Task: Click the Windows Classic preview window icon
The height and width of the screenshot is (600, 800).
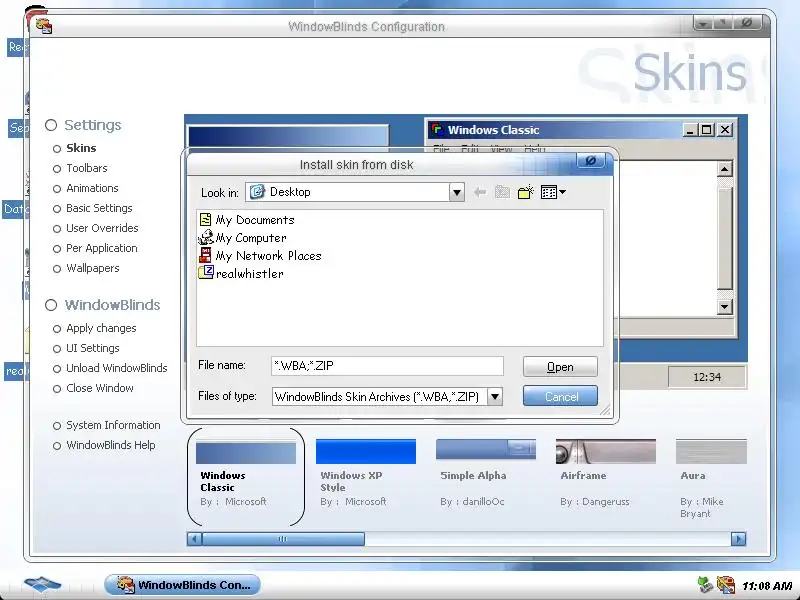Action: 437,130
